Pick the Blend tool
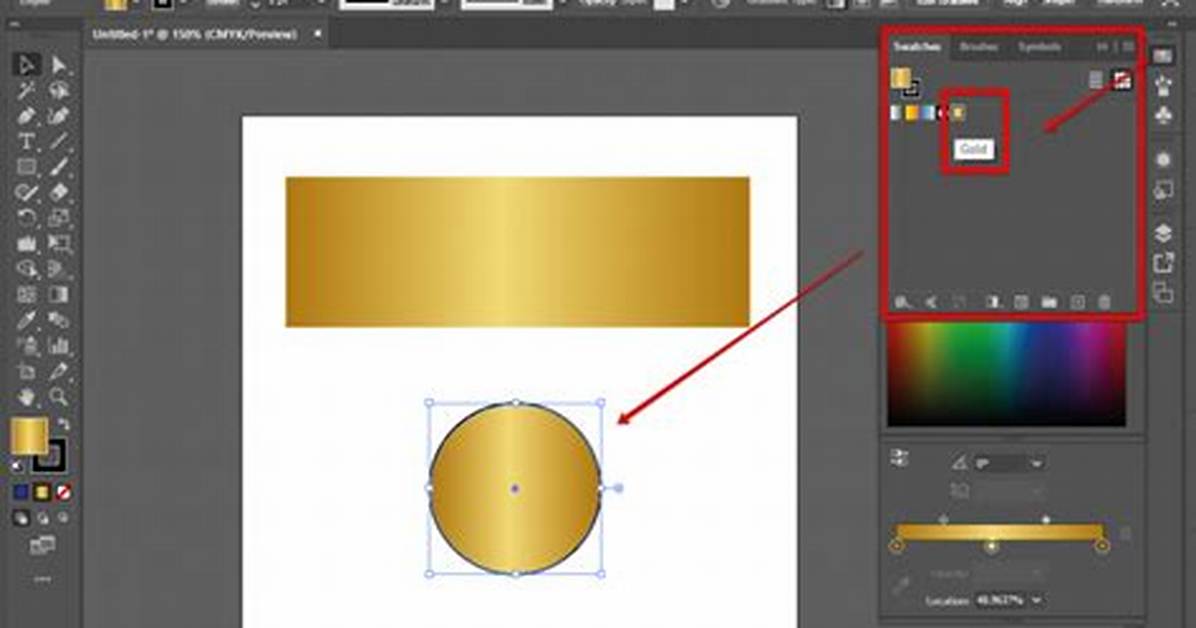This screenshot has width=1196, height=628. (59, 320)
